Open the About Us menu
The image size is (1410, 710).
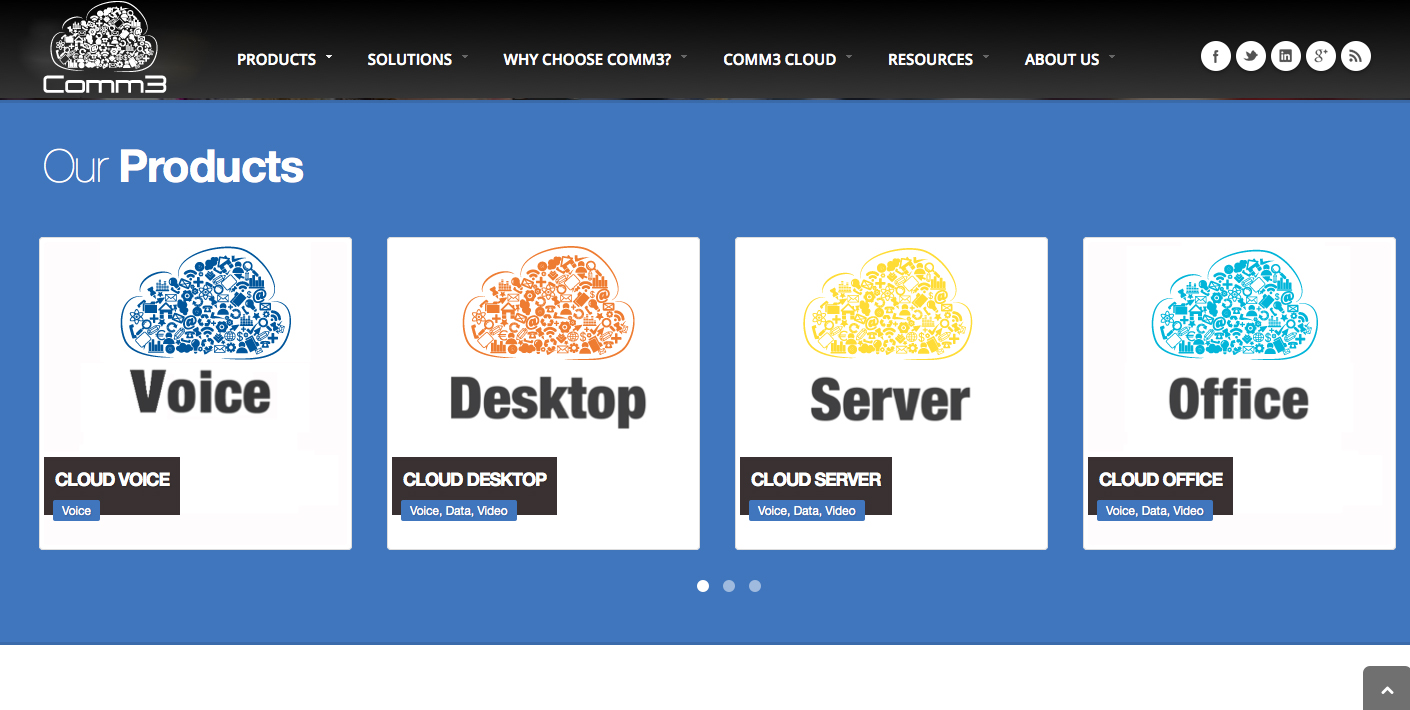point(1062,59)
